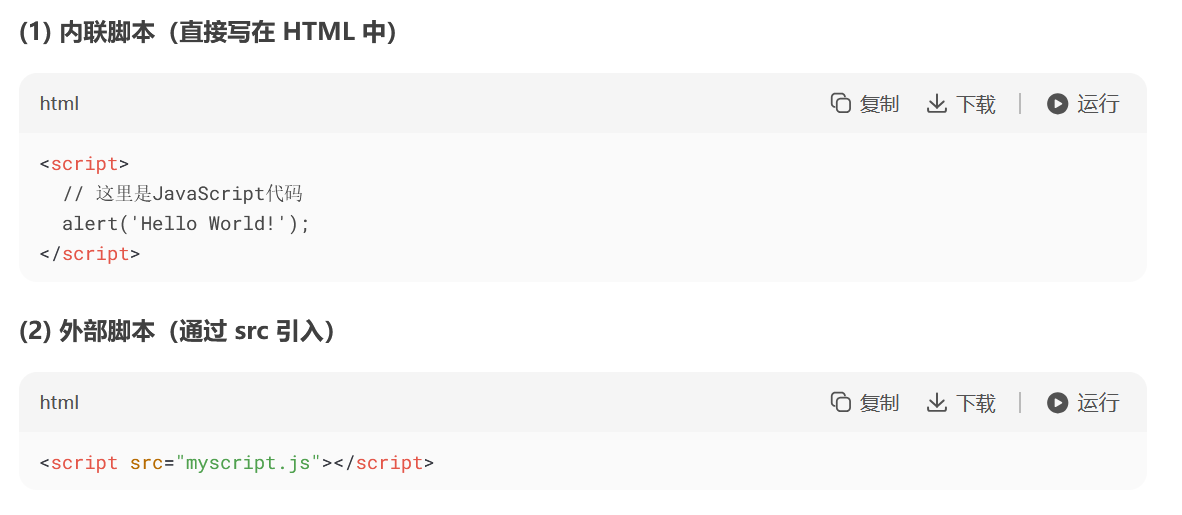Click the copy icon for the myscript.js block
This screenshot has width=1182, height=515.
[x=841, y=402]
